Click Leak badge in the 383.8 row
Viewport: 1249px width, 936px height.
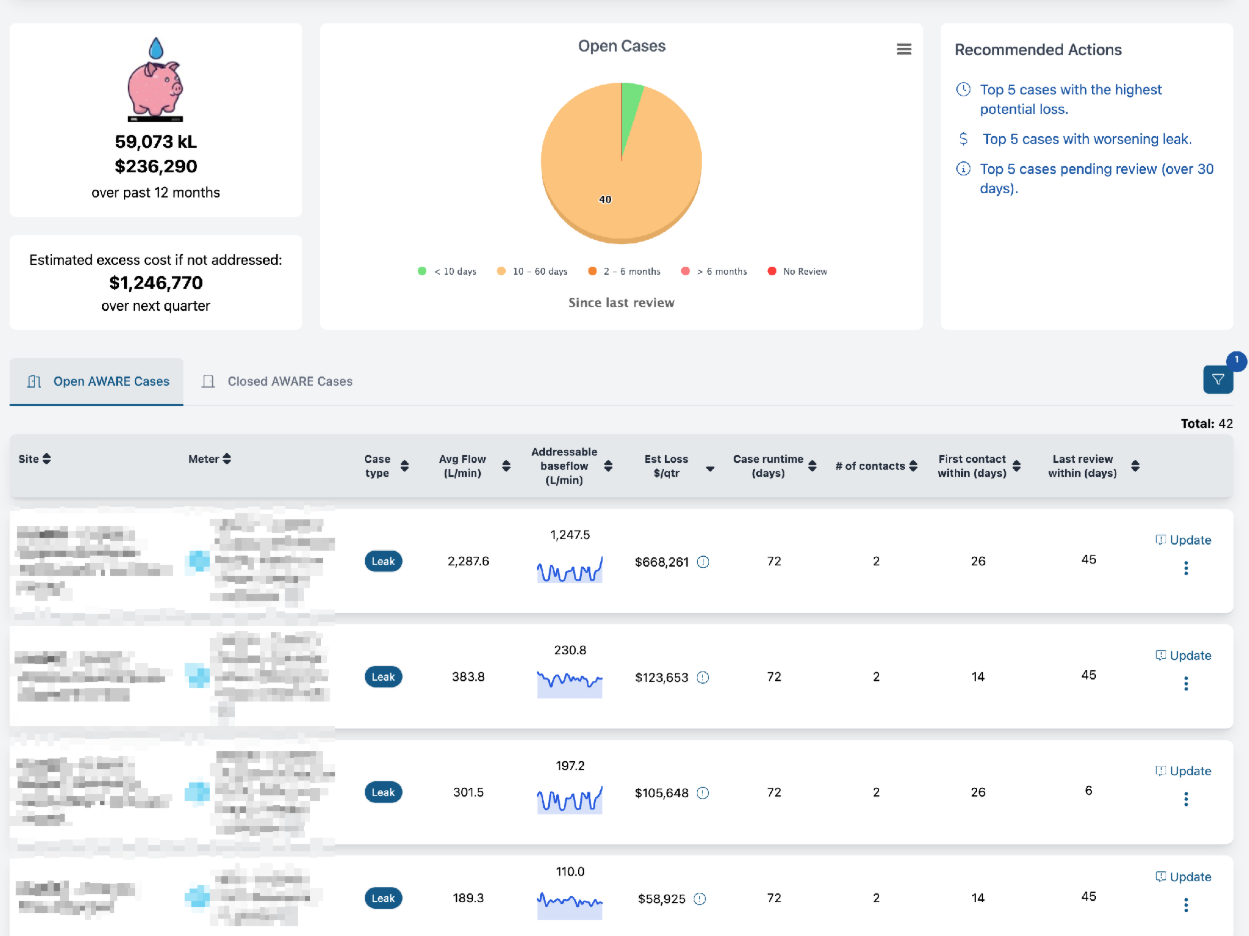[x=383, y=677]
